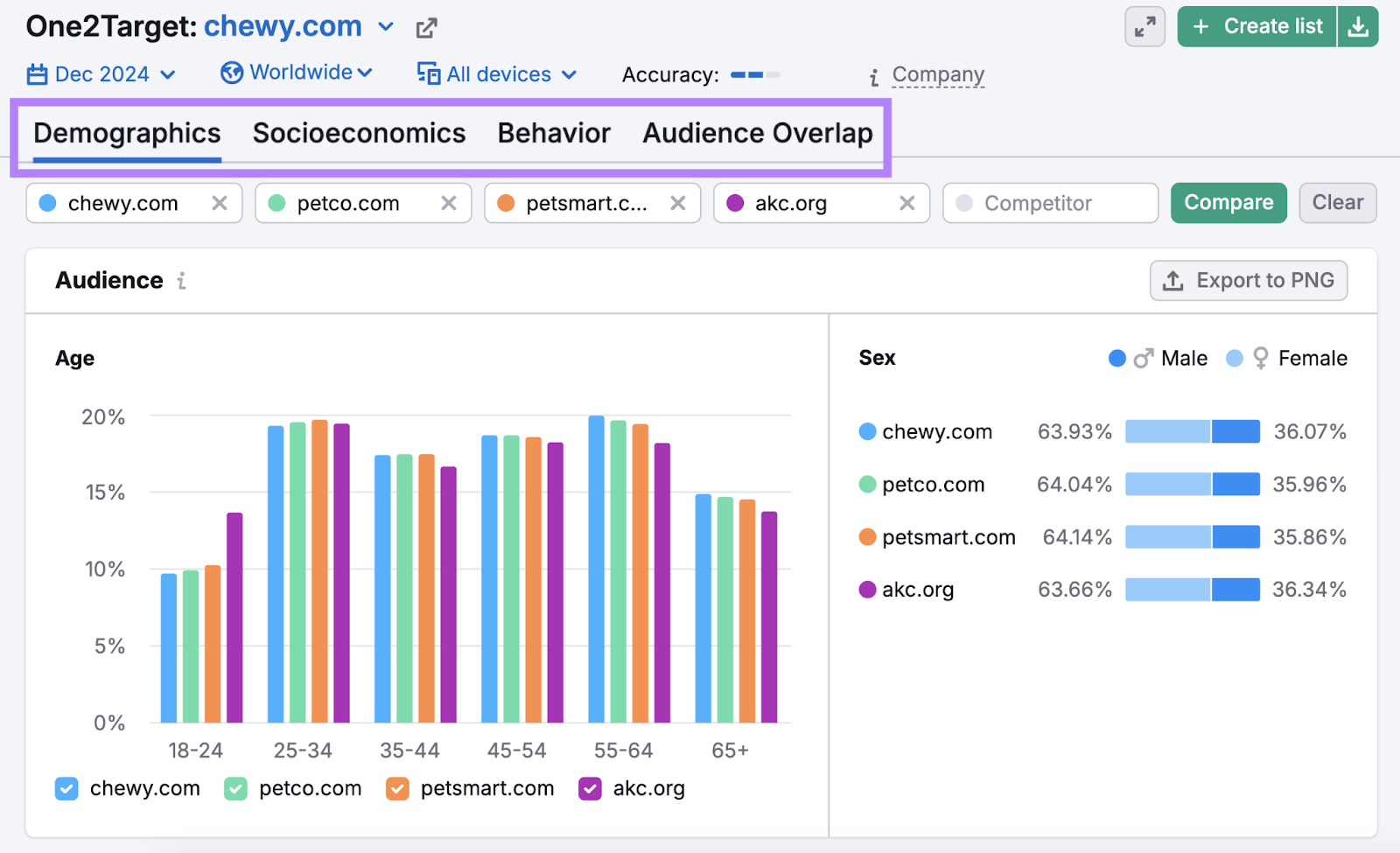Remove akc.org from comparison
Screen dimensions: 1400x853
click(x=907, y=203)
